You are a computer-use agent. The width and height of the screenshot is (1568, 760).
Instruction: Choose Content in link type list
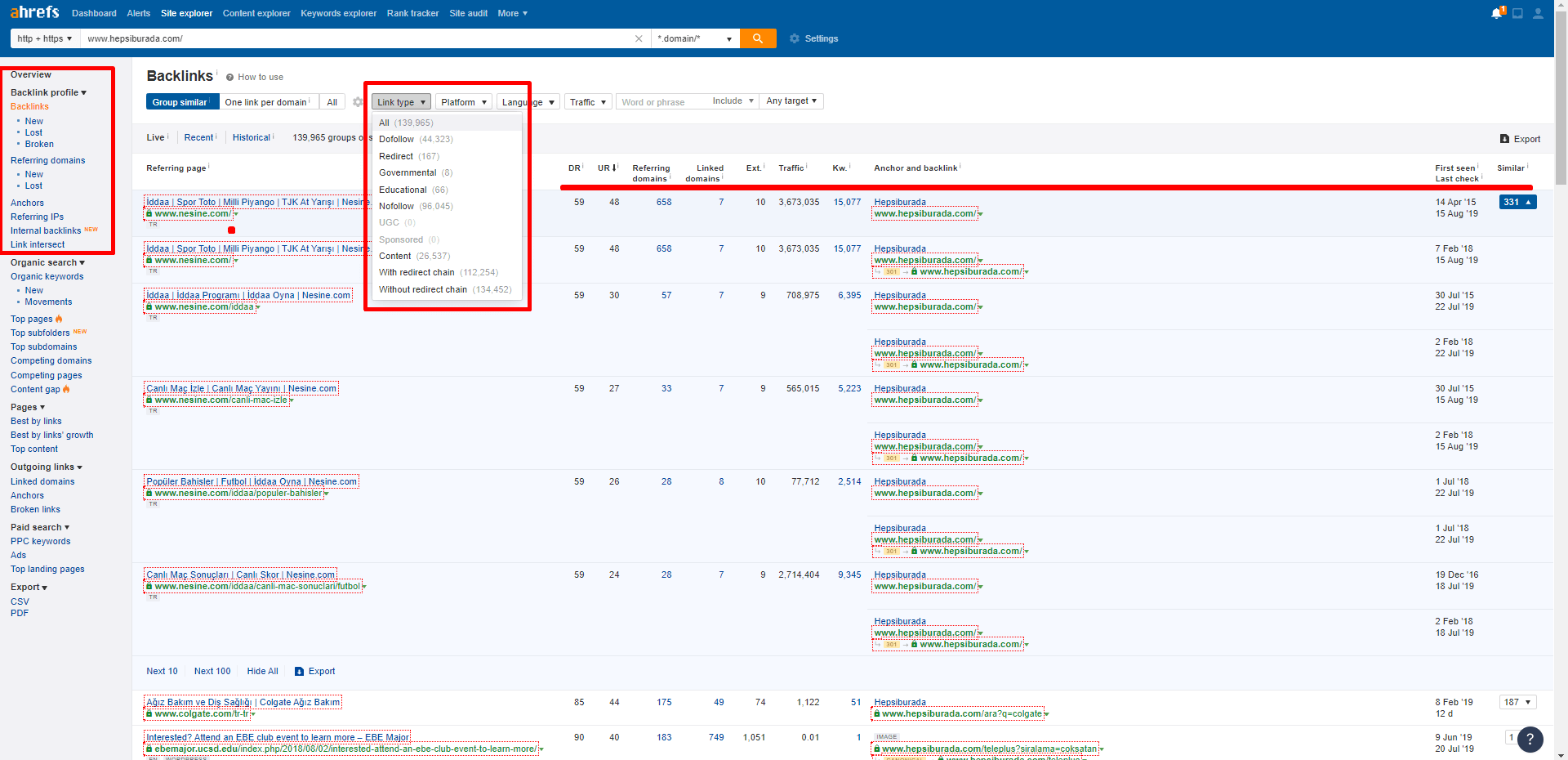pos(447,256)
